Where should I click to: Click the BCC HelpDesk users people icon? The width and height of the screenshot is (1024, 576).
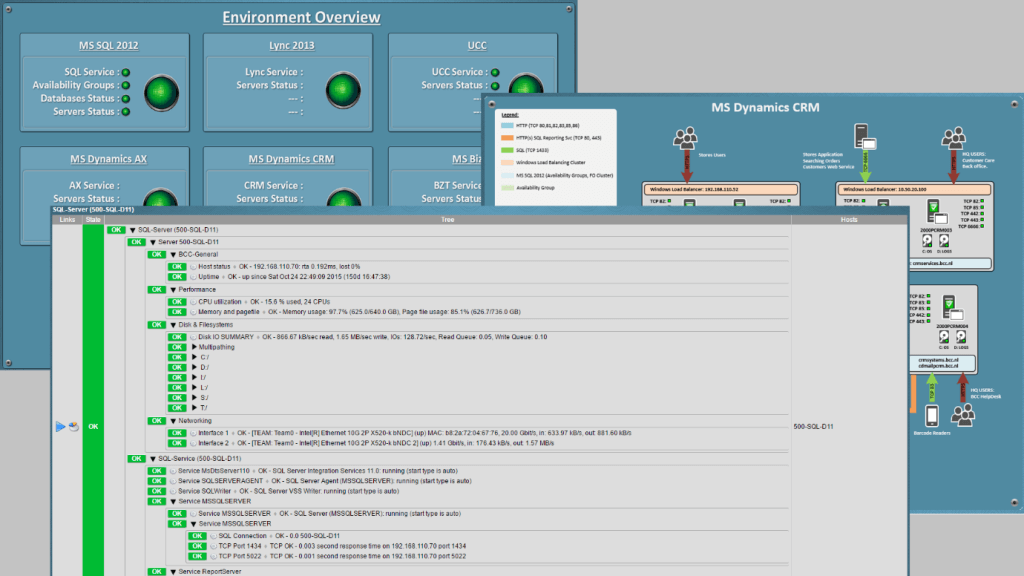pyautogui.click(x=963, y=415)
